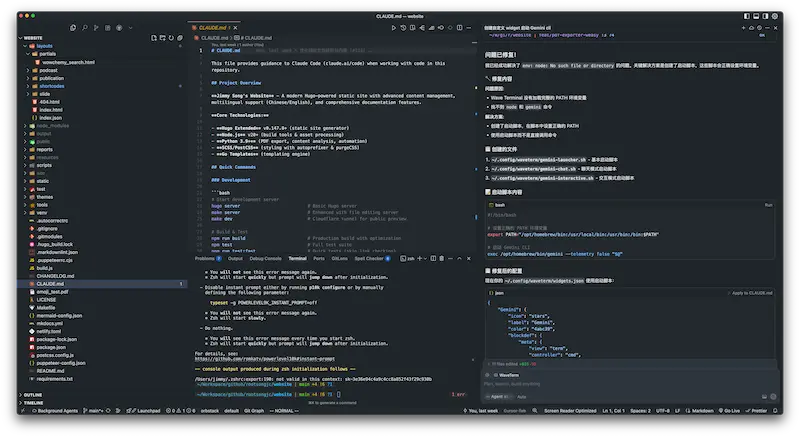This screenshot has width=800, height=437.
Task: Create a new folder in WEBSITE explorer
Action: tap(162, 38)
